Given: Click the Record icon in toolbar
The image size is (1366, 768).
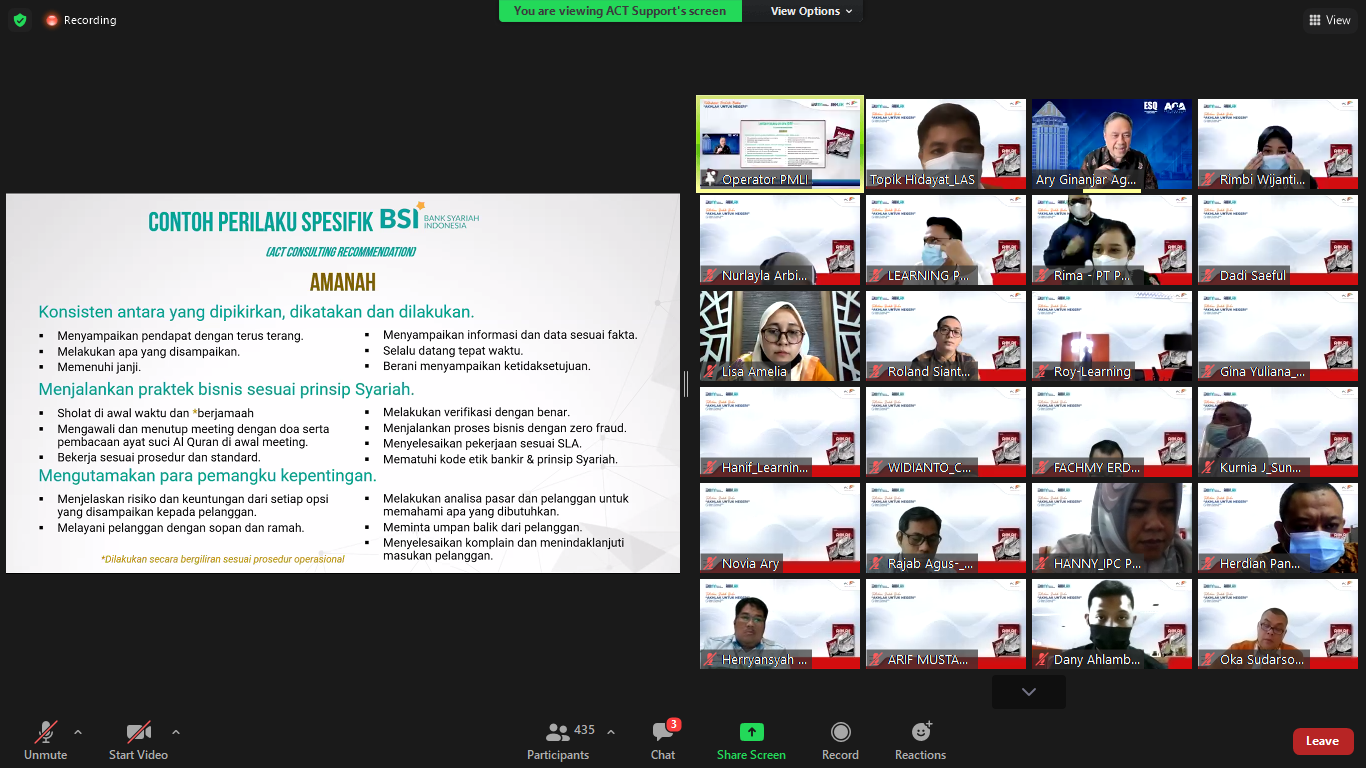Looking at the screenshot, I should coord(840,732).
